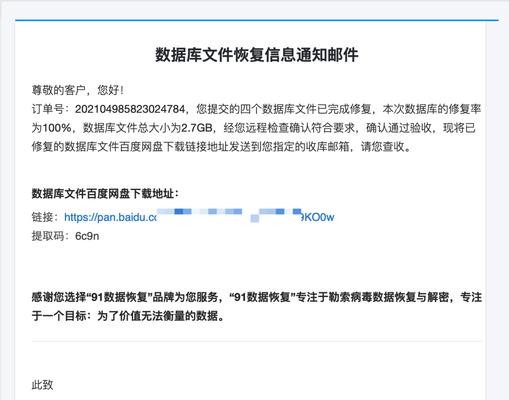Screen dimensions: 509x400
Task: Click the greeting 尊敬的客户，您好！
Action: click(78, 90)
